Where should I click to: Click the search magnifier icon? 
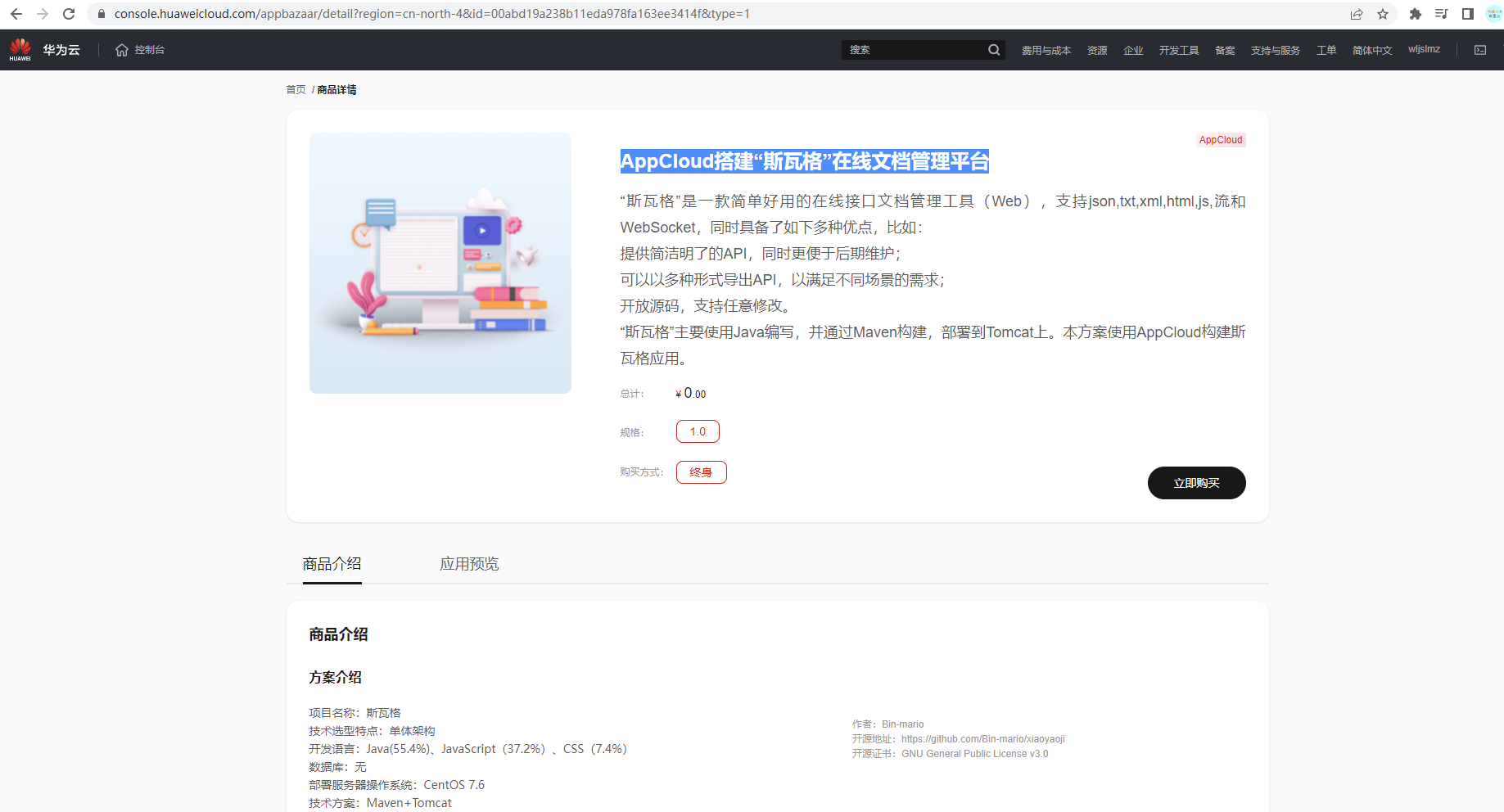[994, 50]
